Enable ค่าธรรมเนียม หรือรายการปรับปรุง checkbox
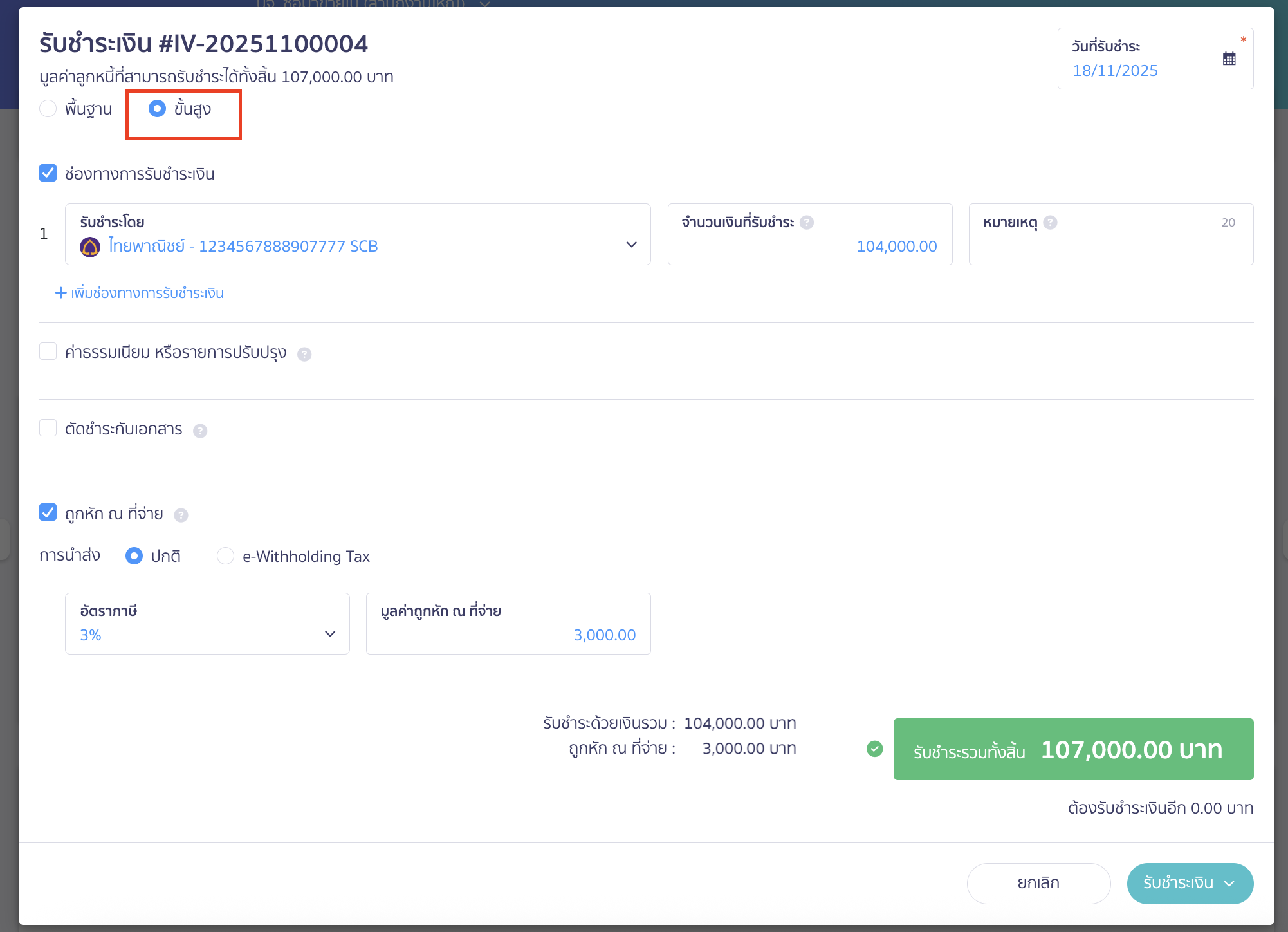1288x932 pixels. pos(48,351)
